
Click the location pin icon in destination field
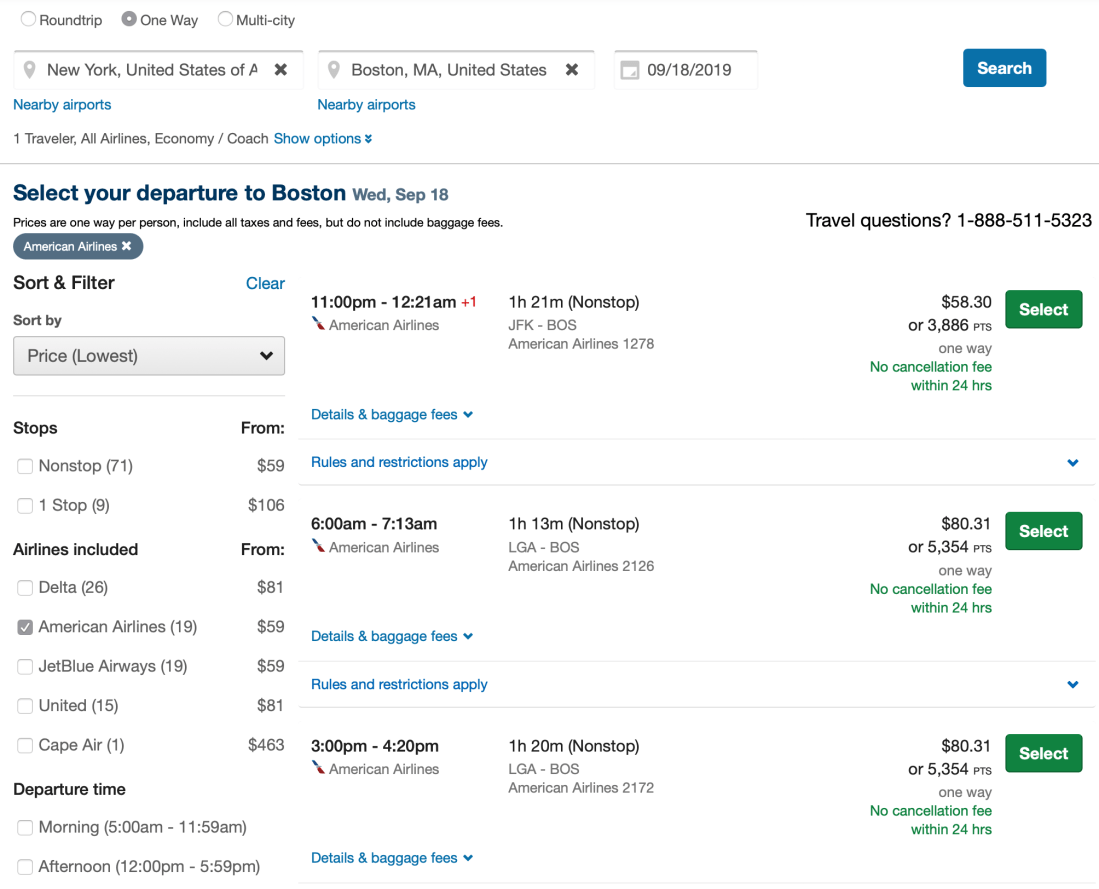tap(334, 70)
